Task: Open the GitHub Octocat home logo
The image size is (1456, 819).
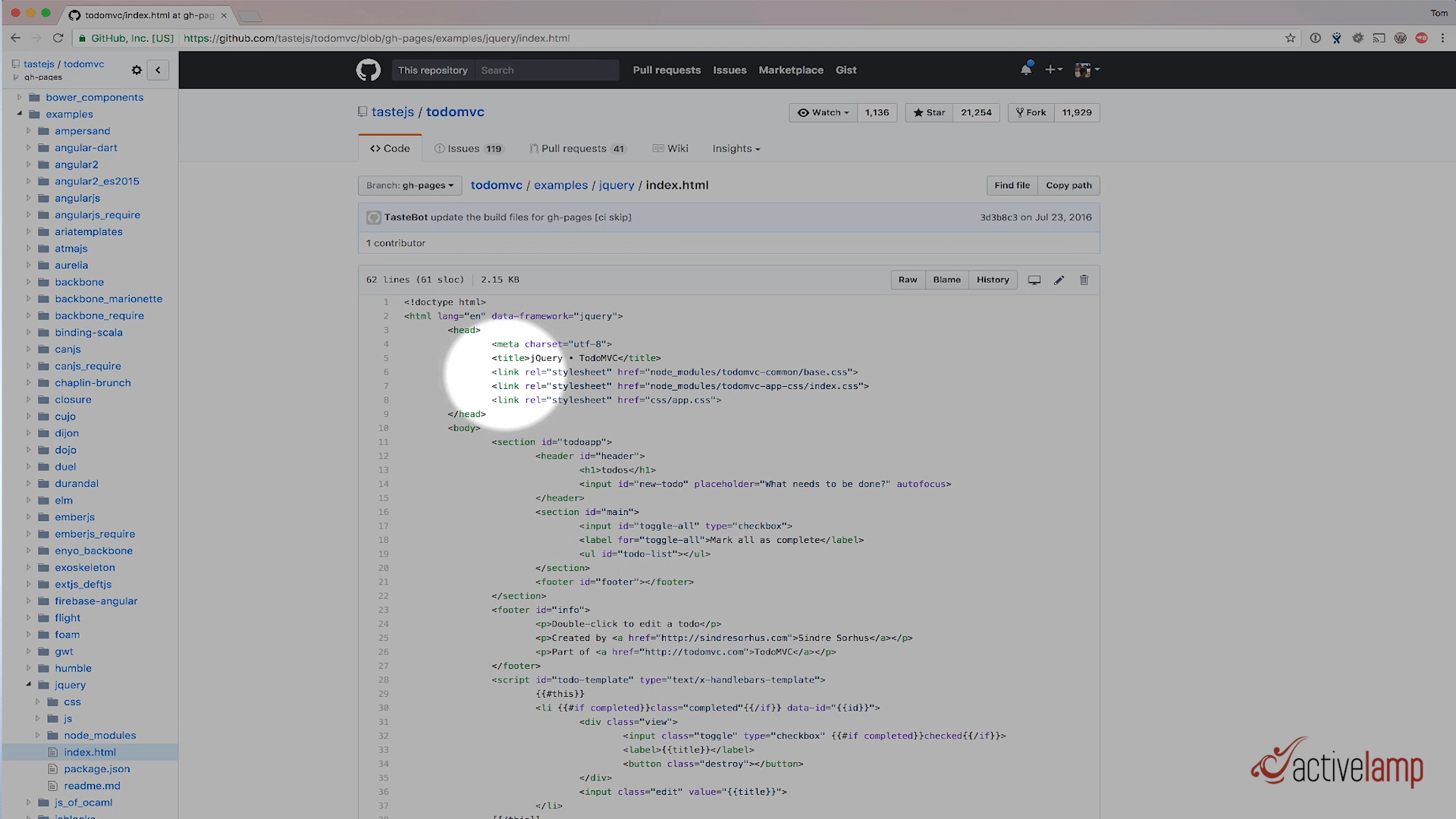Action: (369, 70)
